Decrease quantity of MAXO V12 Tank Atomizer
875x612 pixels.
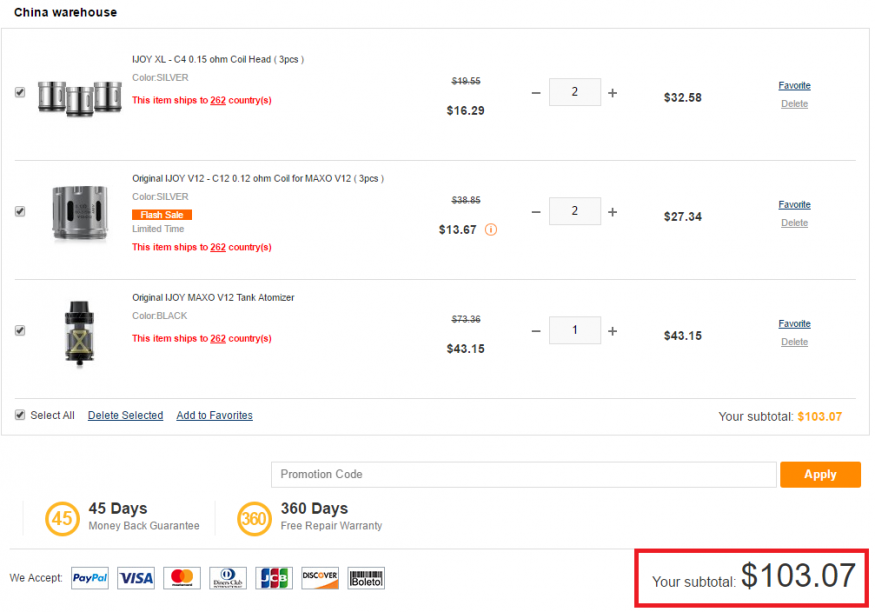click(536, 331)
